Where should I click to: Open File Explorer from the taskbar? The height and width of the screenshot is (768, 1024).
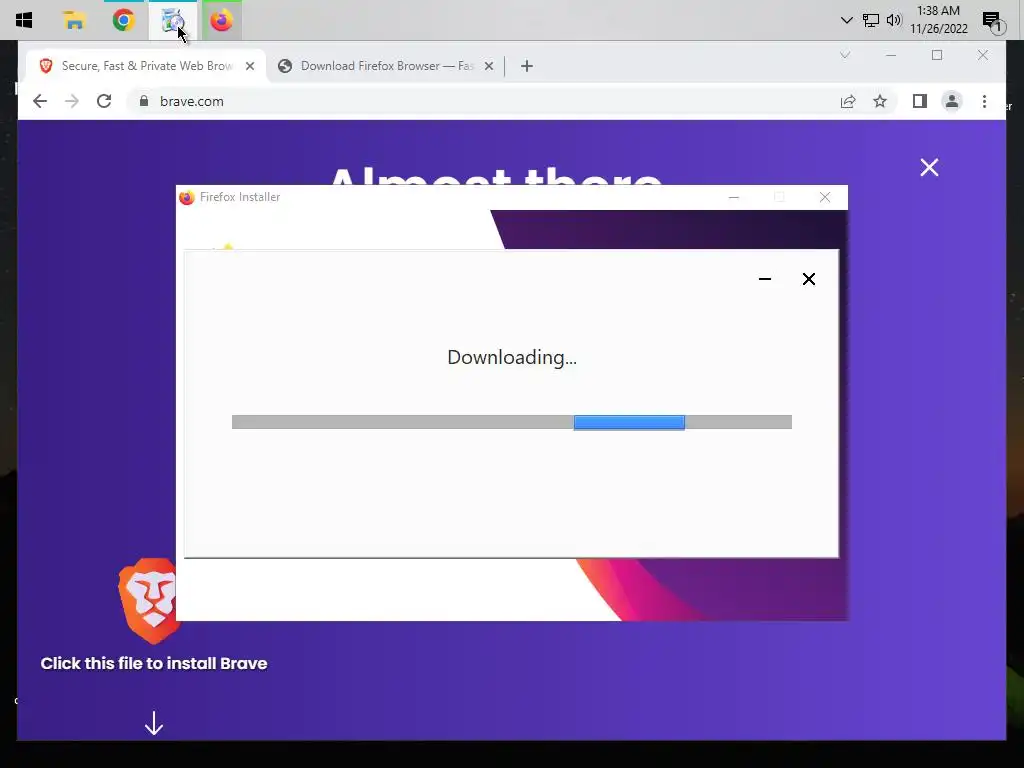coord(74,20)
